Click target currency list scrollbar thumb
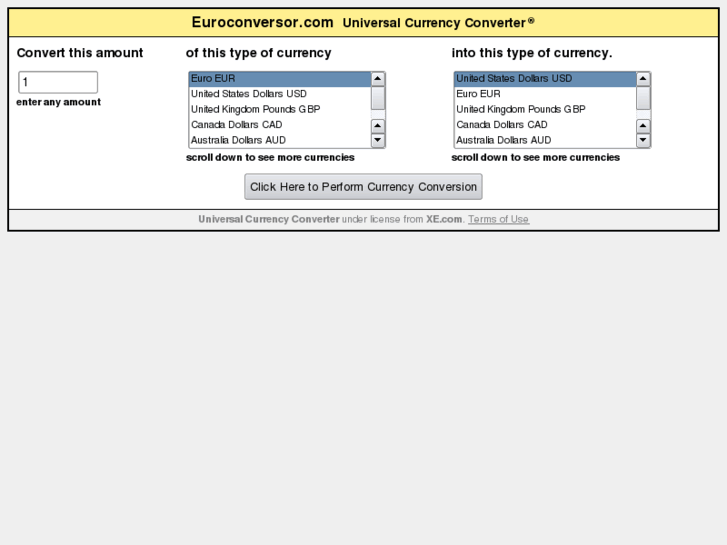The height and width of the screenshot is (545, 727). tap(643, 98)
